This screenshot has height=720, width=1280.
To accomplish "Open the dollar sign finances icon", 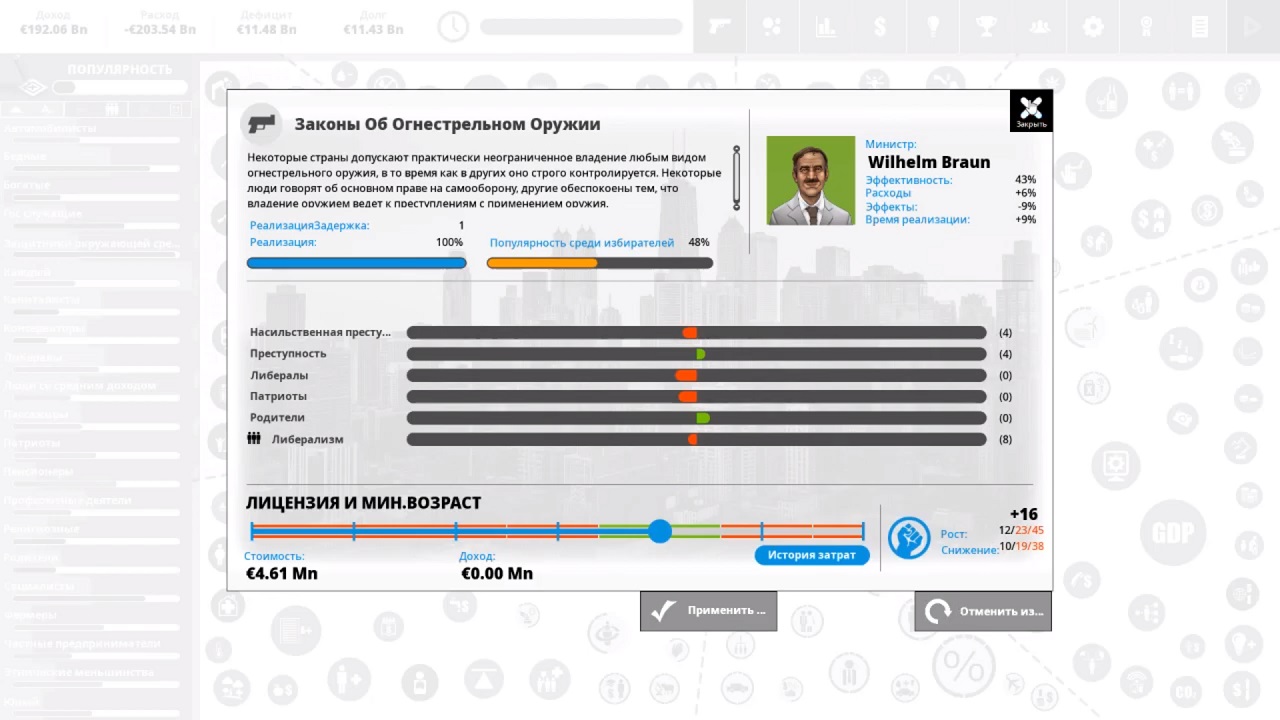I will 880,27.
